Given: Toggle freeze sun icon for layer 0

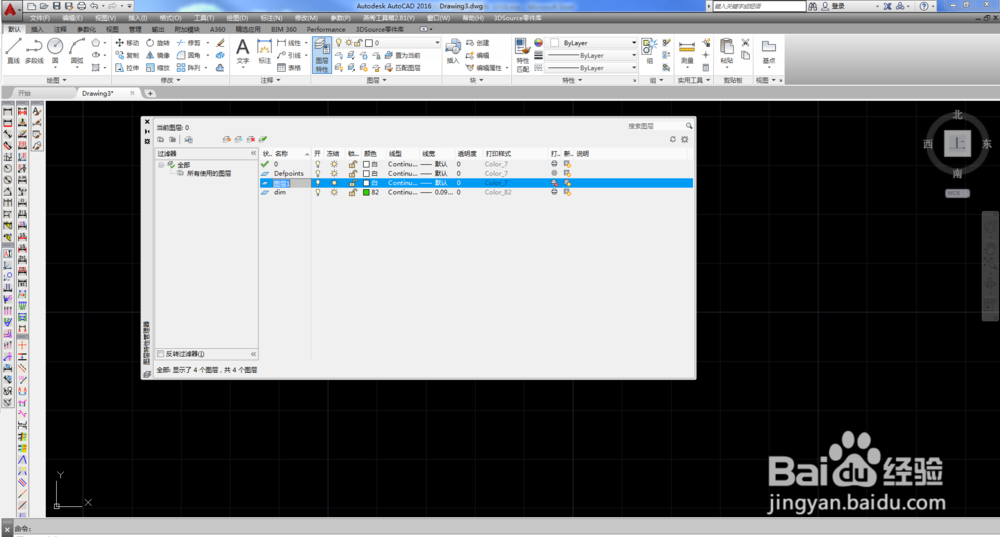Looking at the screenshot, I should coord(334,164).
